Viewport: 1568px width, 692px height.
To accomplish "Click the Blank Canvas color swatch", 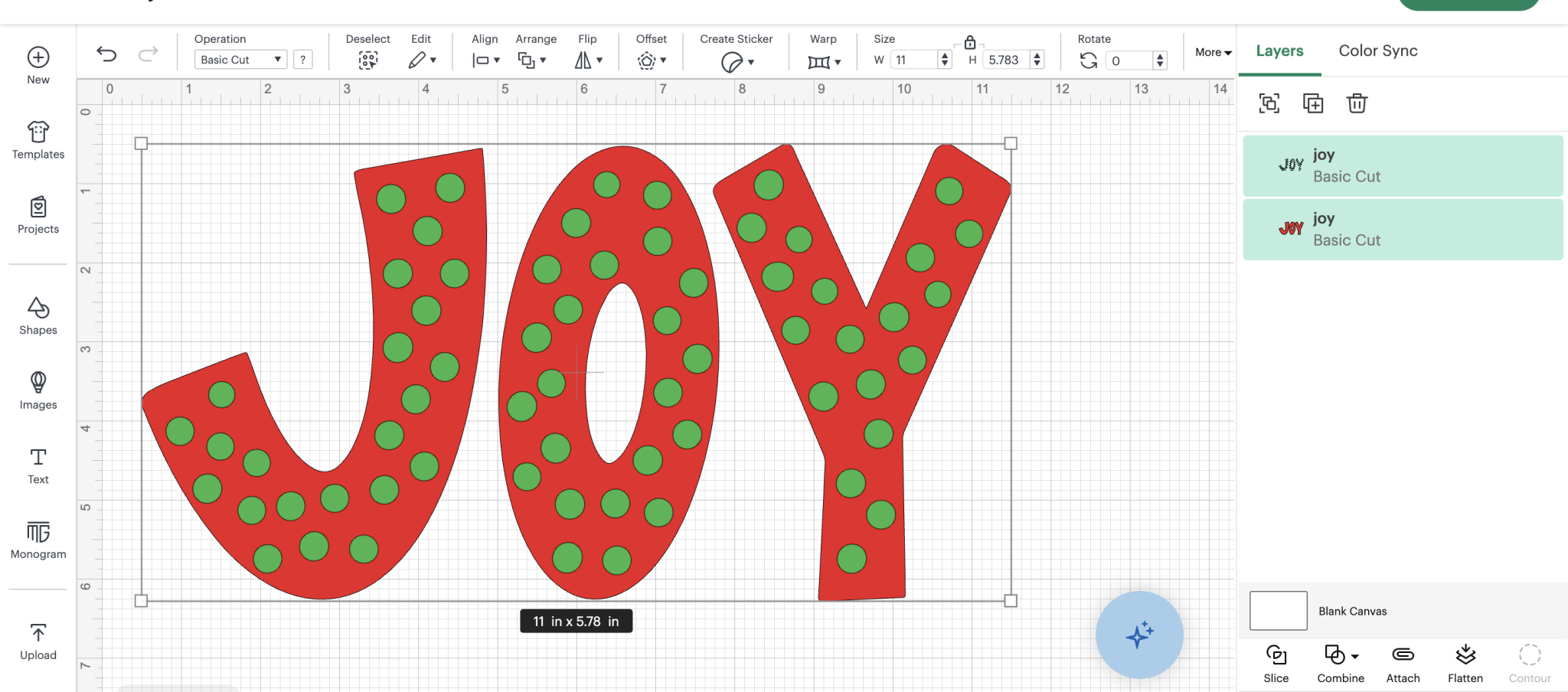I will [x=1277, y=610].
